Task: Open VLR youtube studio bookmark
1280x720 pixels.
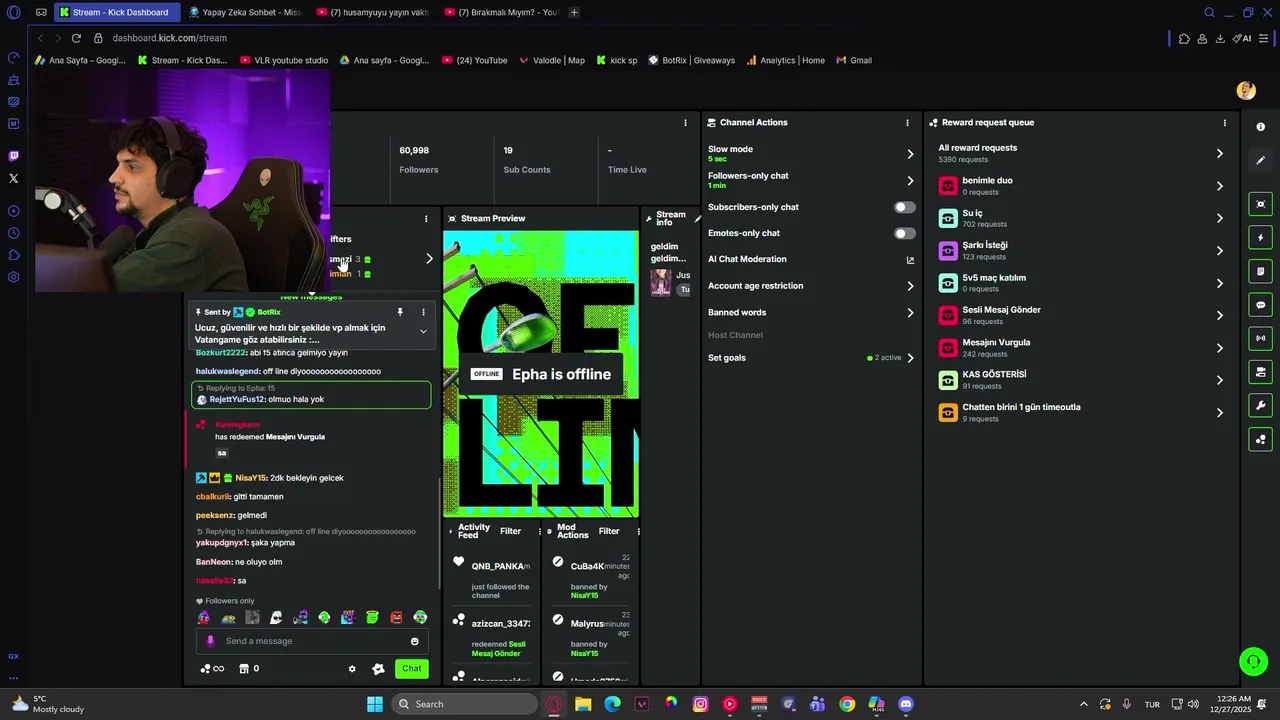Action: point(284,60)
